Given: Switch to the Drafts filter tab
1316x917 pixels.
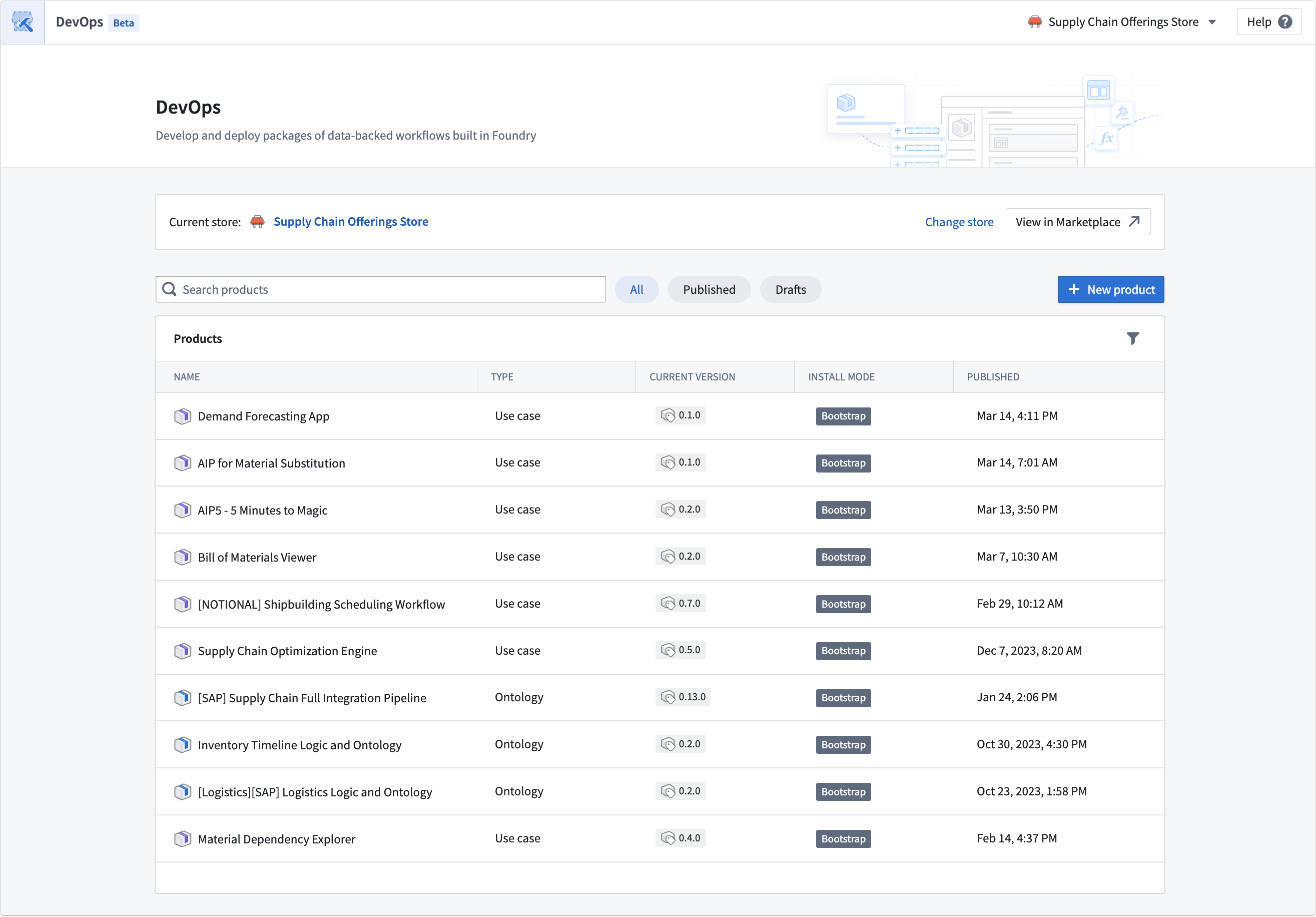Looking at the screenshot, I should 791,290.
